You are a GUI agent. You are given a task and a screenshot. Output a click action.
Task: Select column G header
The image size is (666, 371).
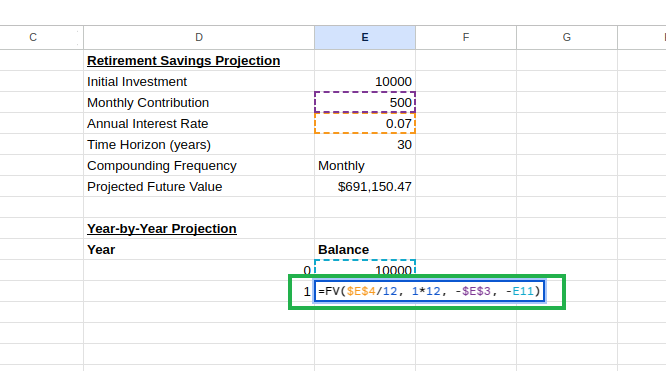pyautogui.click(x=567, y=37)
